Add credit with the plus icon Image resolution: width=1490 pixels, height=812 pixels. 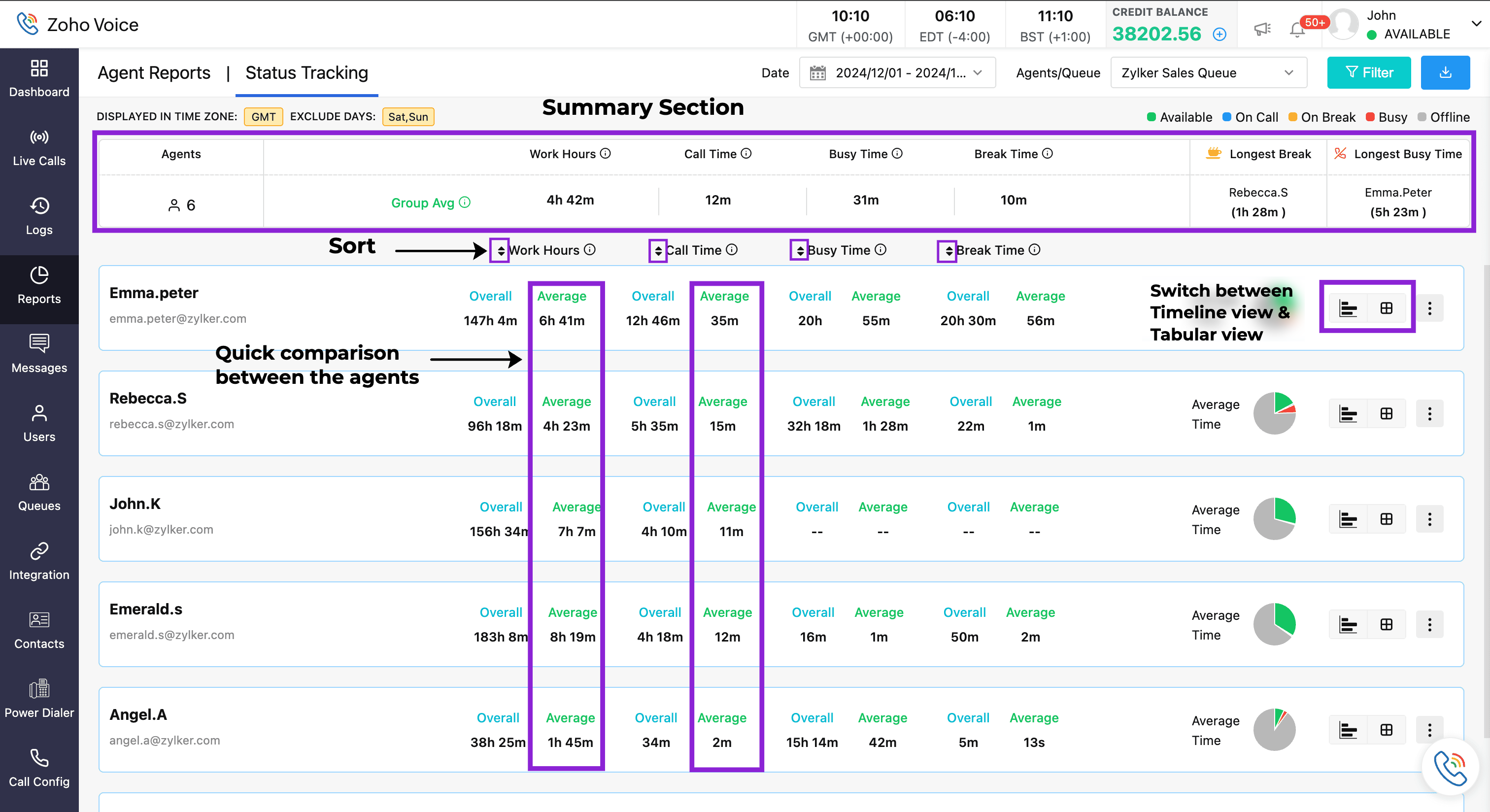coord(1219,34)
